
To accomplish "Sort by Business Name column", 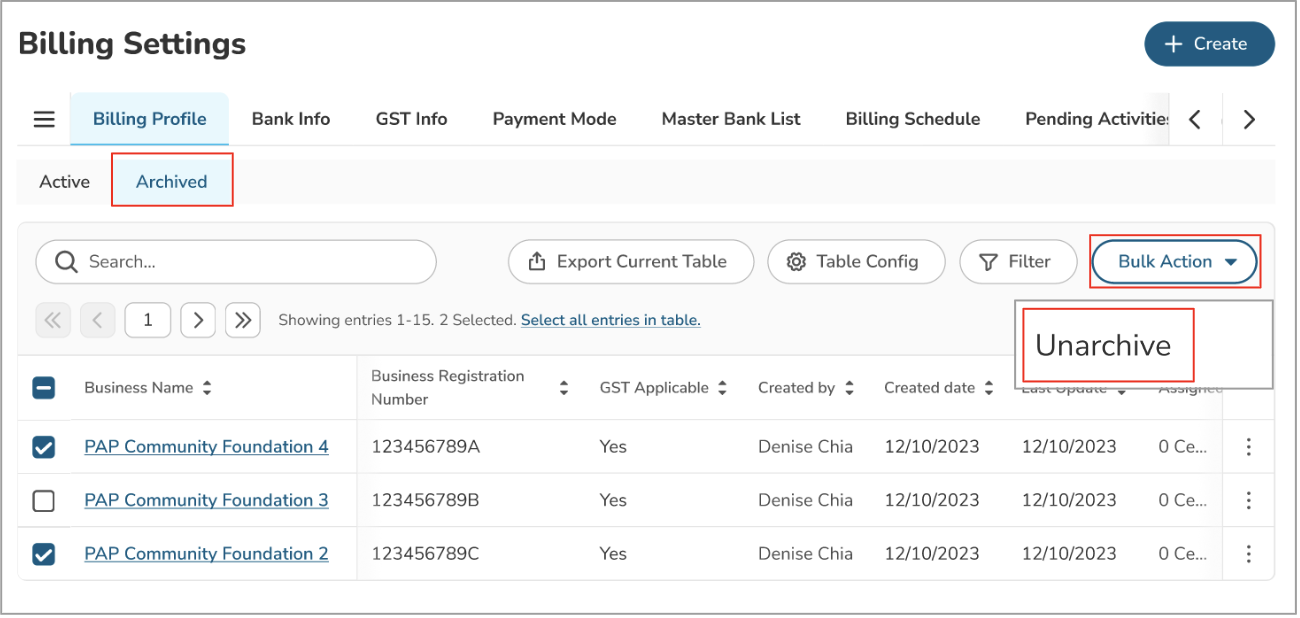I will tap(207, 388).
